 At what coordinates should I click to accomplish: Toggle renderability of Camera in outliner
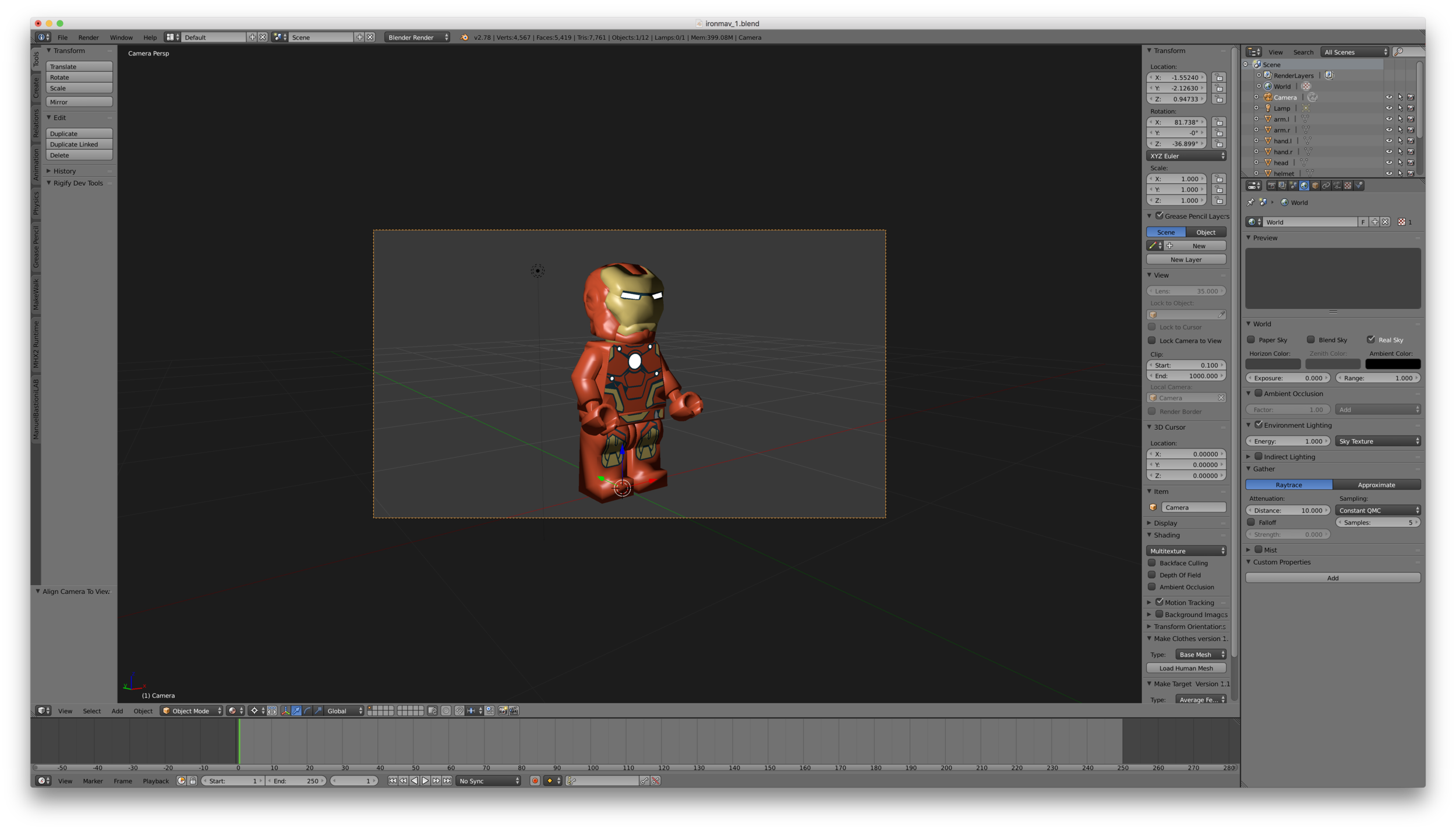tap(1411, 97)
